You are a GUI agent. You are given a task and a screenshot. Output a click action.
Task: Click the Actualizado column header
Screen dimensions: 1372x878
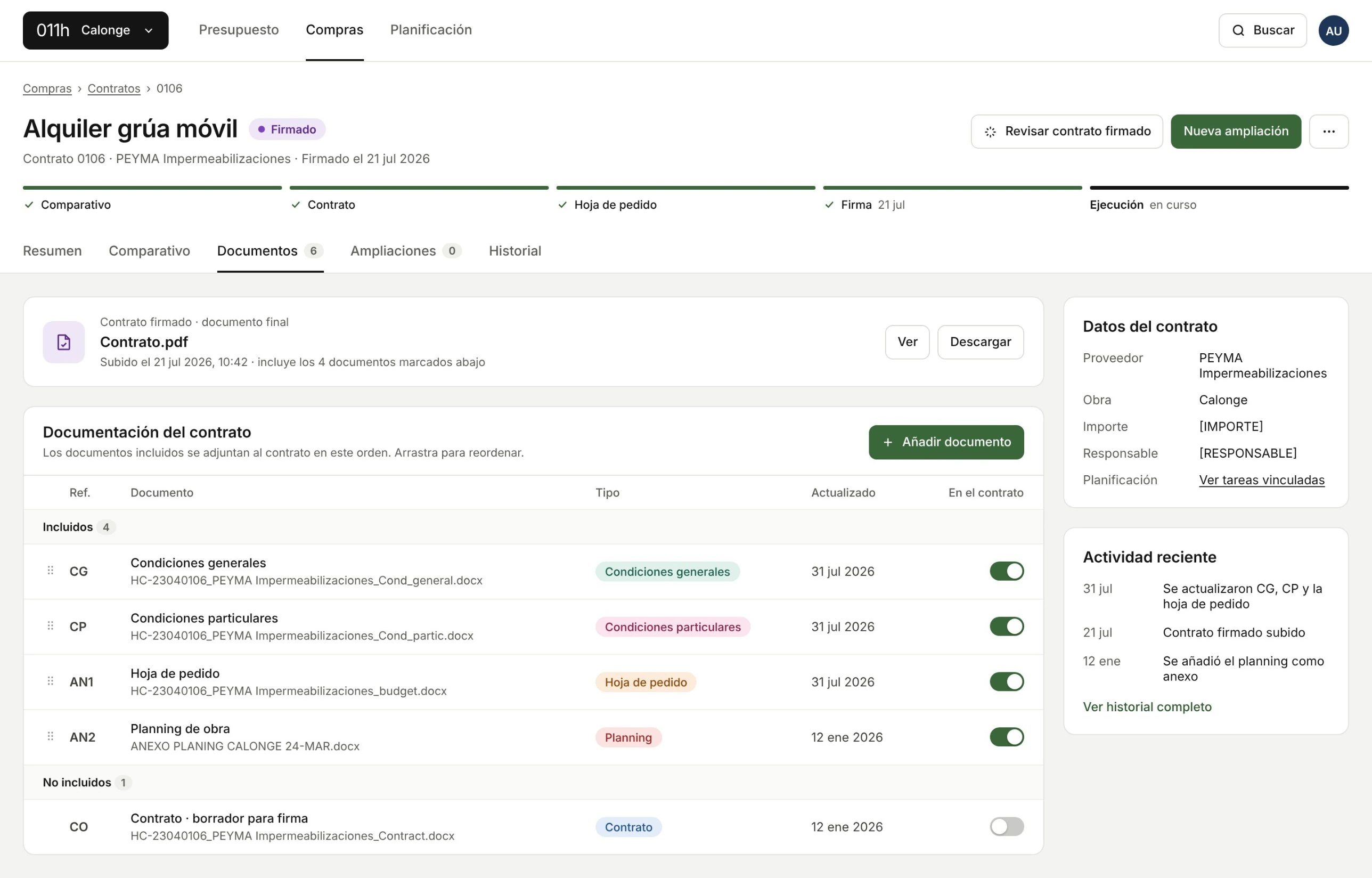tap(843, 493)
